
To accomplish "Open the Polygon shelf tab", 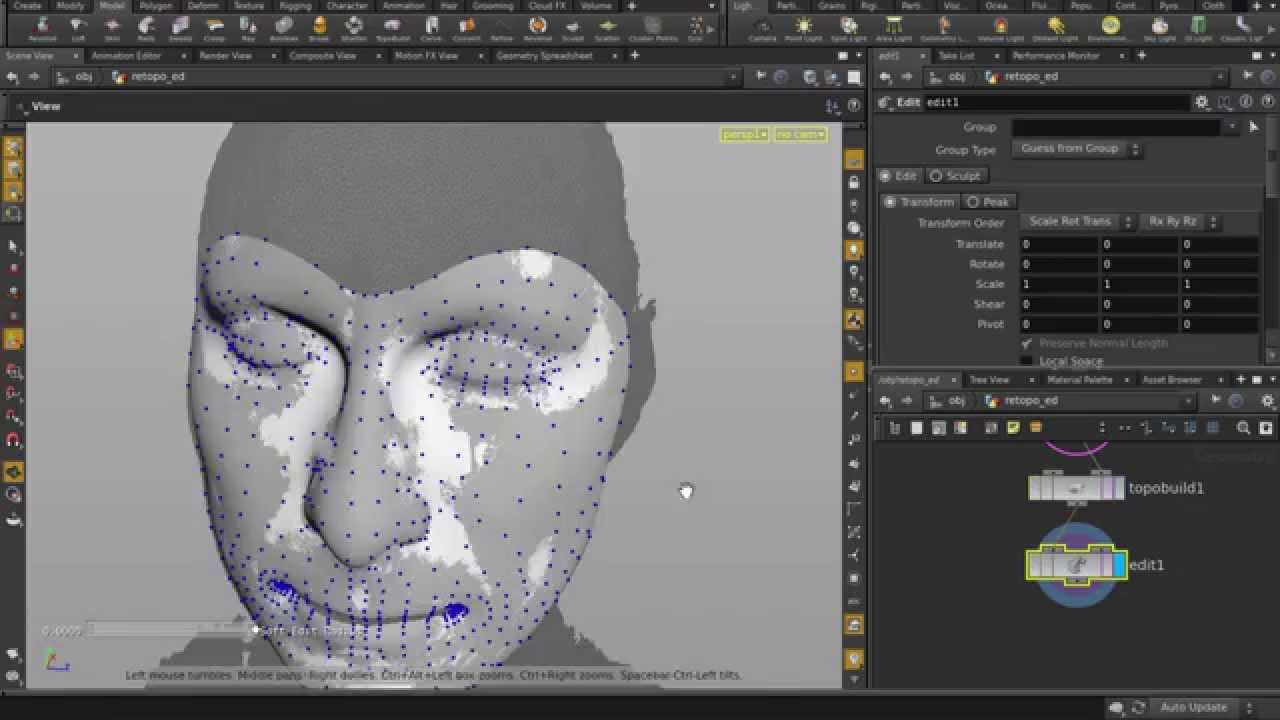I will [156, 6].
